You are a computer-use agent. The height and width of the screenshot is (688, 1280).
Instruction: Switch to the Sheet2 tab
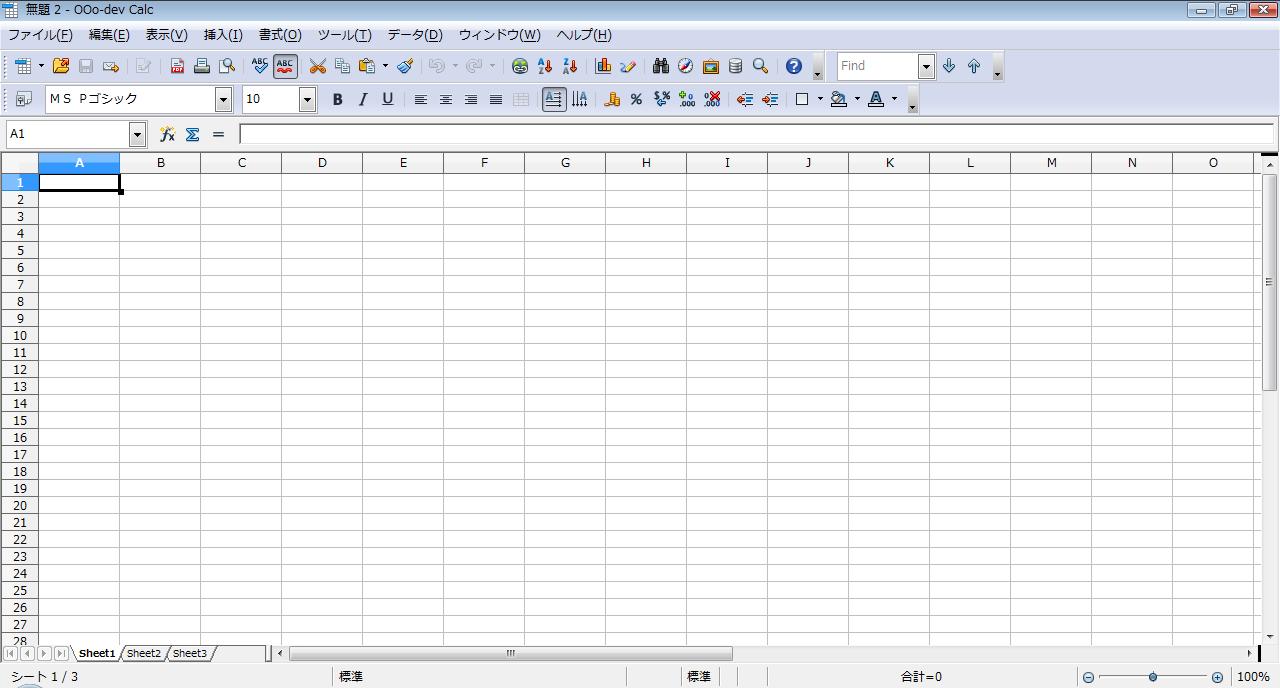pos(143,653)
